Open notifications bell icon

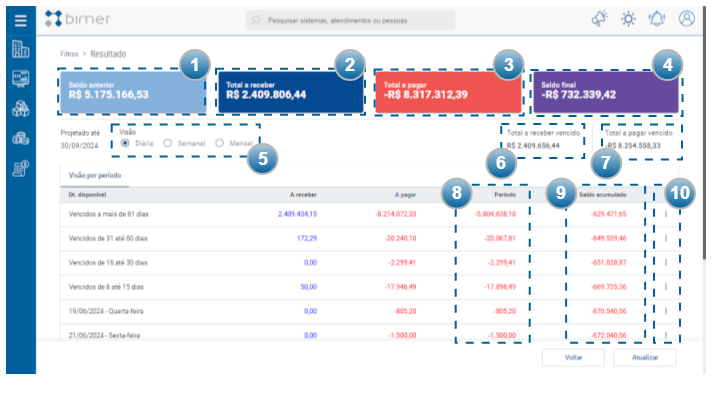[657, 19]
